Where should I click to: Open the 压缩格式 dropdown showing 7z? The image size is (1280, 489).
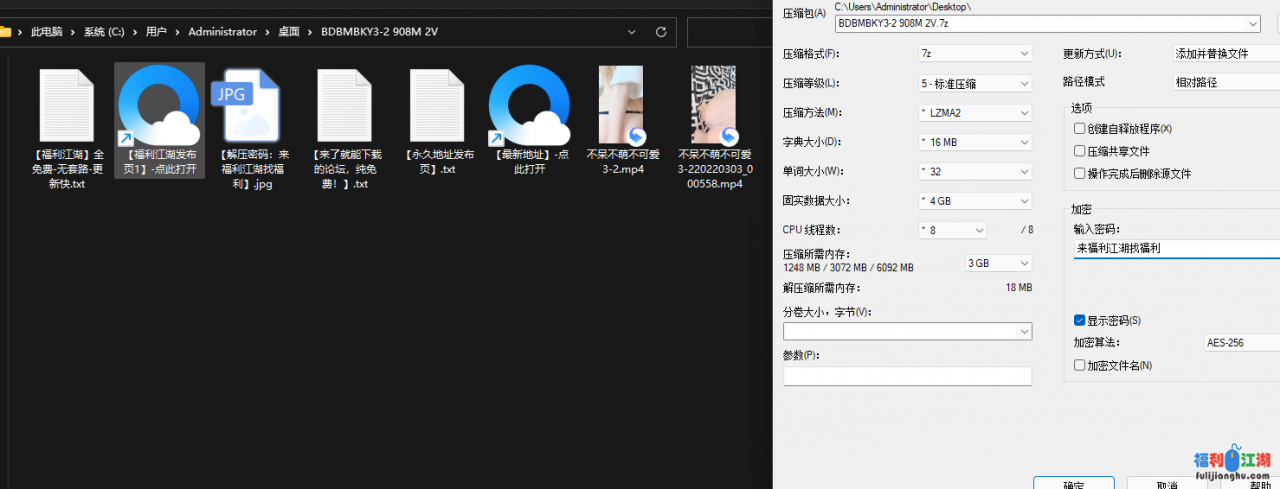(975, 53)
